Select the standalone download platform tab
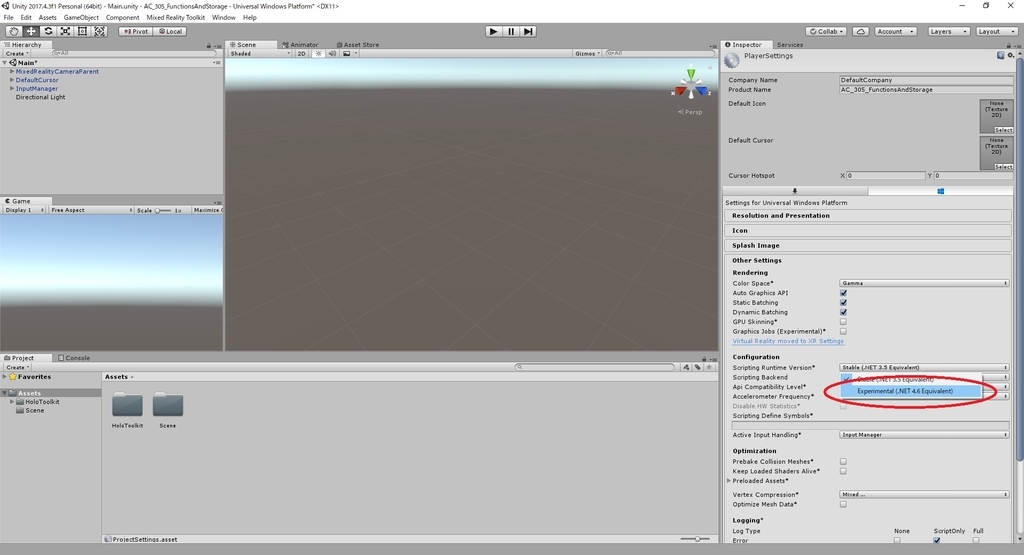Screen dimensions: 1024x555 click(x=795, y=191)
